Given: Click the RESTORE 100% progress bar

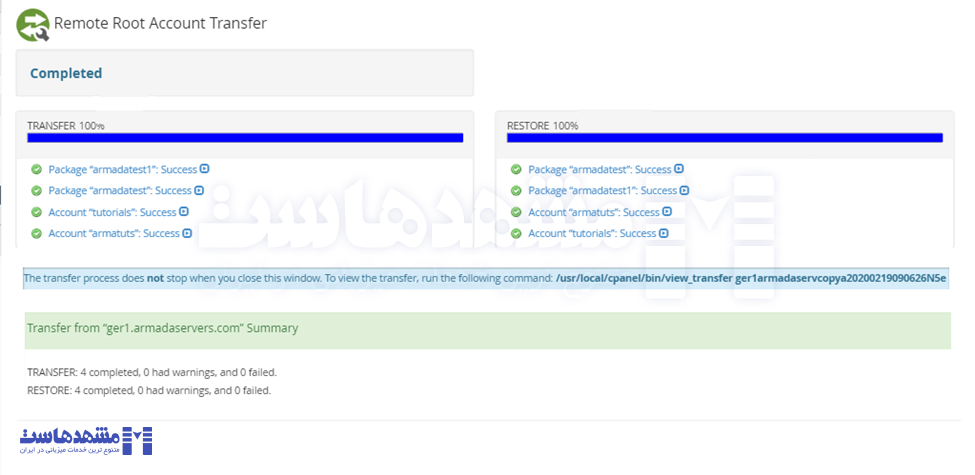Looking at the screenshot, I should (725, 138).
